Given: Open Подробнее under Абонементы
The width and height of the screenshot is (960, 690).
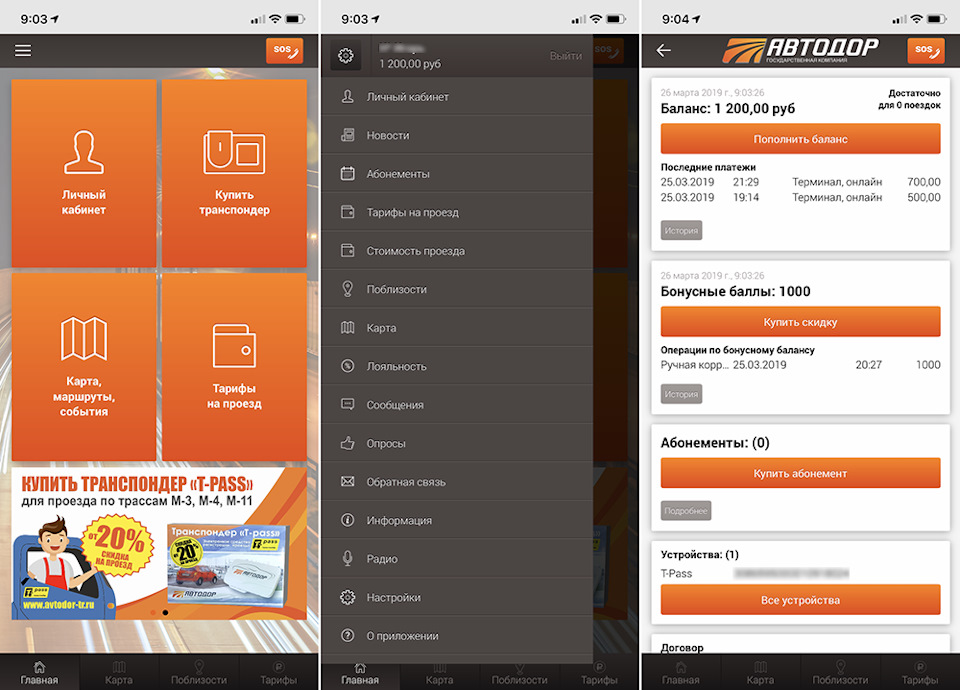Looking at the screenshot, I should point(686,511).
